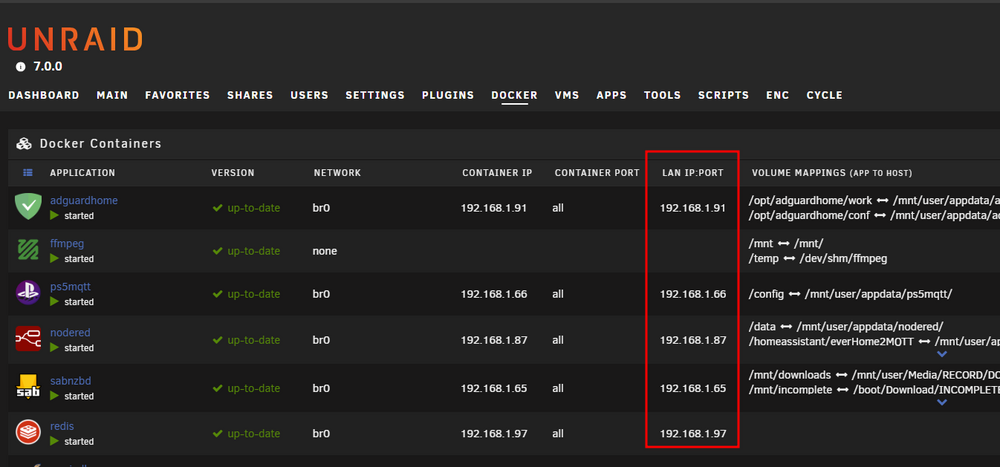Image resolution: width=1000 pixels, height=467 pixels.
Task: Expand nodered volume mappings chevron
Action: [942, 354]
